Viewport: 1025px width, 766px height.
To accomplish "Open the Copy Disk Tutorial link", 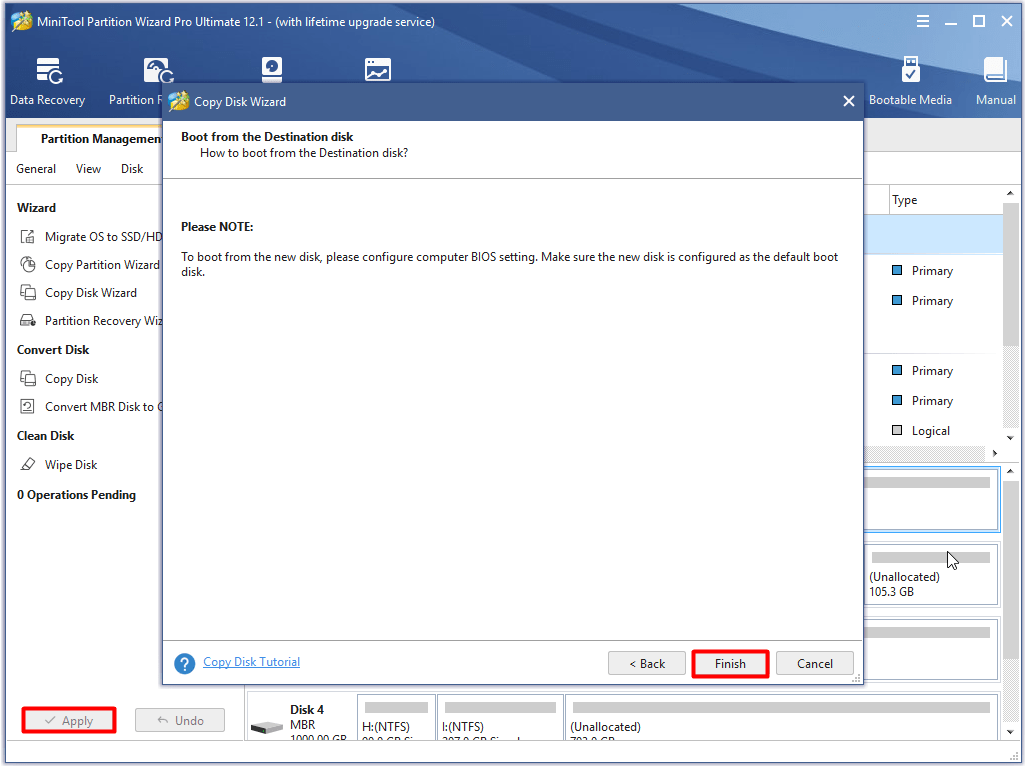I will pos(251,662).
